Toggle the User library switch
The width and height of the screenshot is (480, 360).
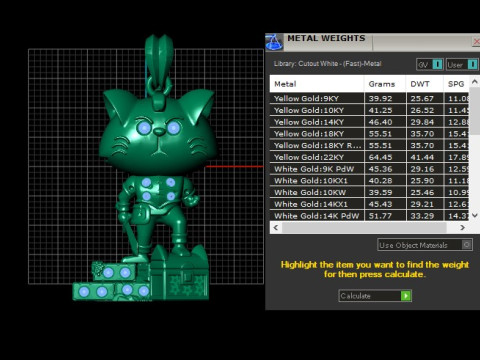pos(462,64)
